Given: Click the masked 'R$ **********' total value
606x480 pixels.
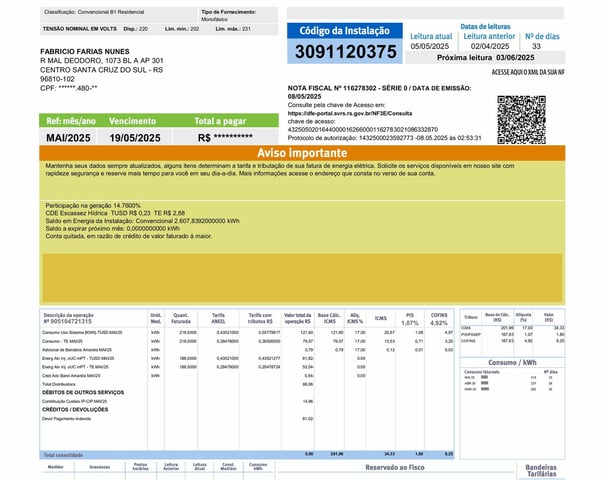Looking at the screenshot, I should click(x=225, y=138).
